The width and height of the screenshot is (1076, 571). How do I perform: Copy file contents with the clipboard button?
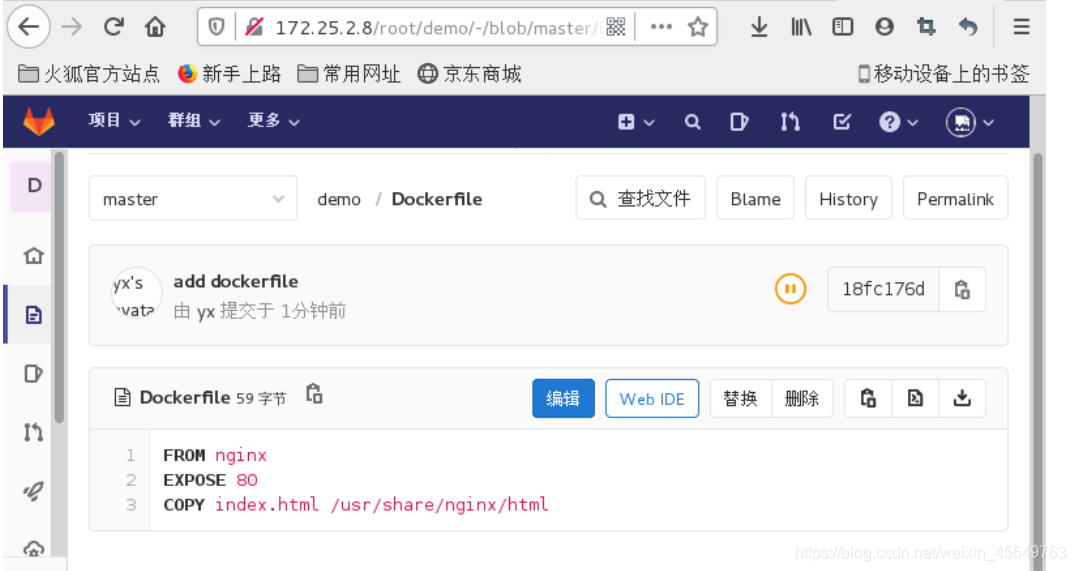[x=868, y=398]
